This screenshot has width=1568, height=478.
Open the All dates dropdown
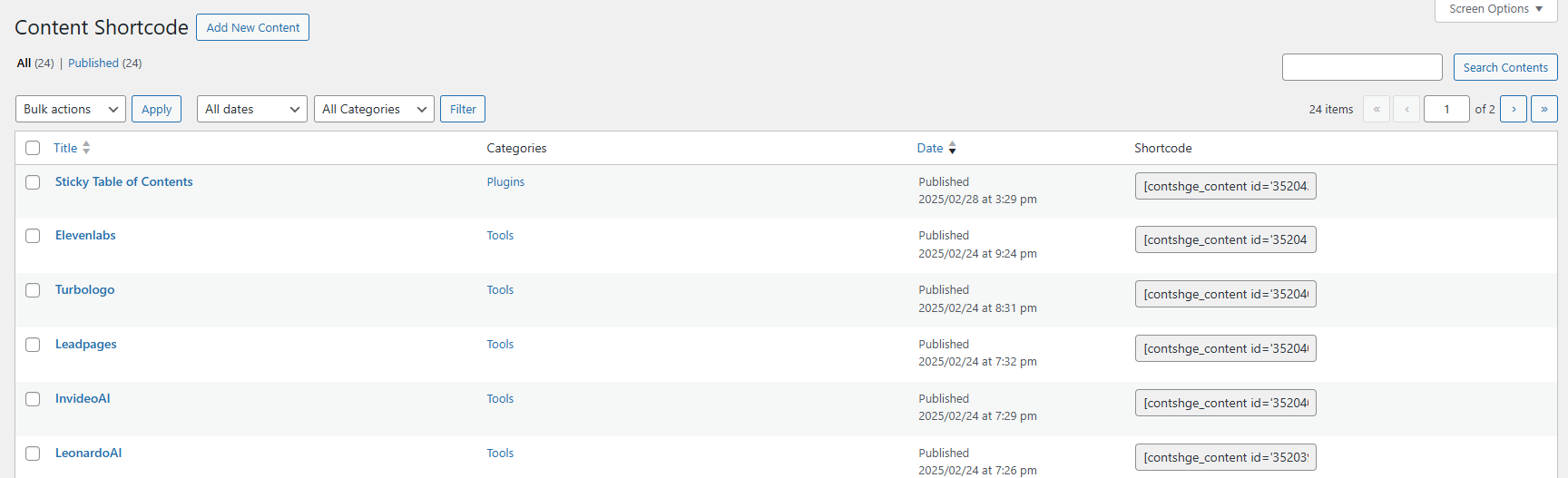[x=252, y=109]
